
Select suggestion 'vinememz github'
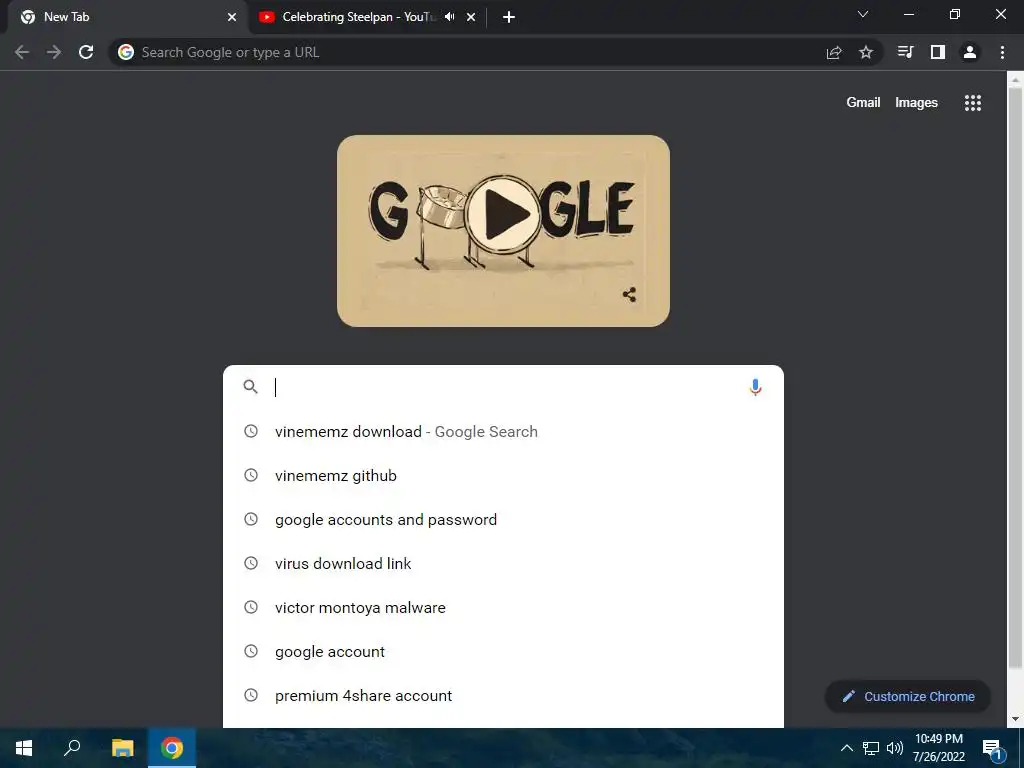click(504, 475)
